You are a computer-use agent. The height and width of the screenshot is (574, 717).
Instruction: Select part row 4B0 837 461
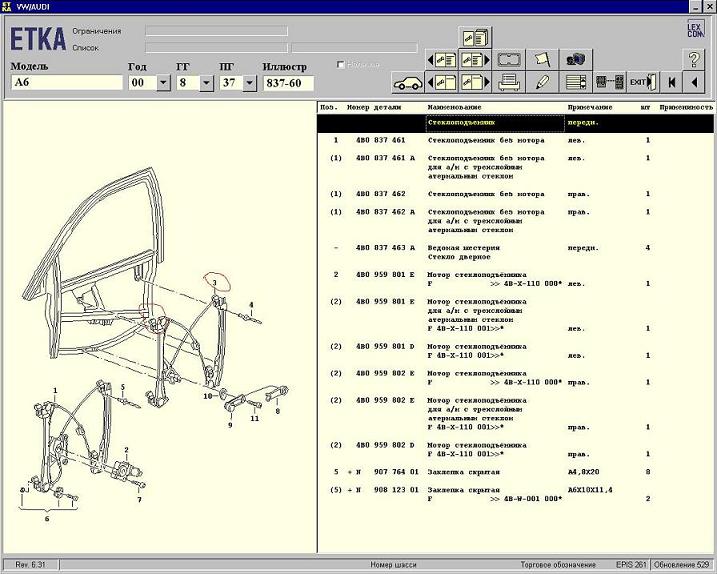(515, 140)
